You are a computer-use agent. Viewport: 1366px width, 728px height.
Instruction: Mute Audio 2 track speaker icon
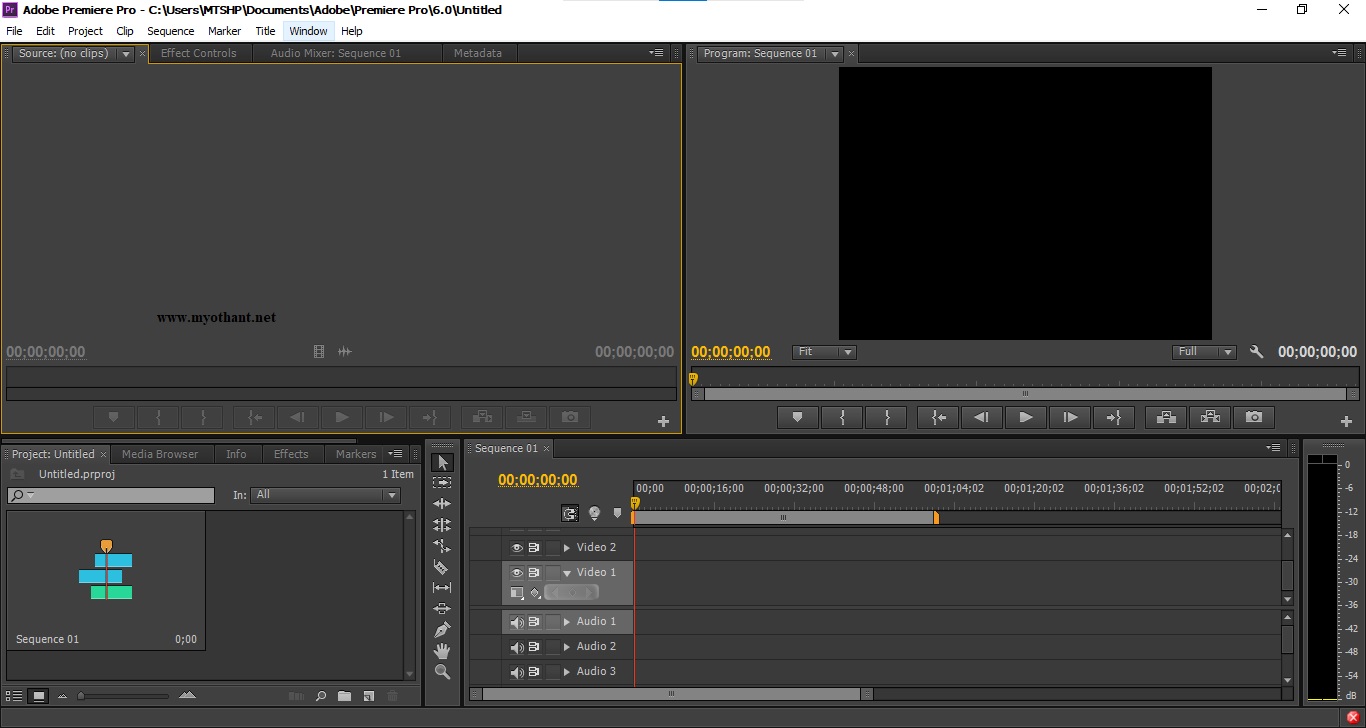click(x=517, y=647)
